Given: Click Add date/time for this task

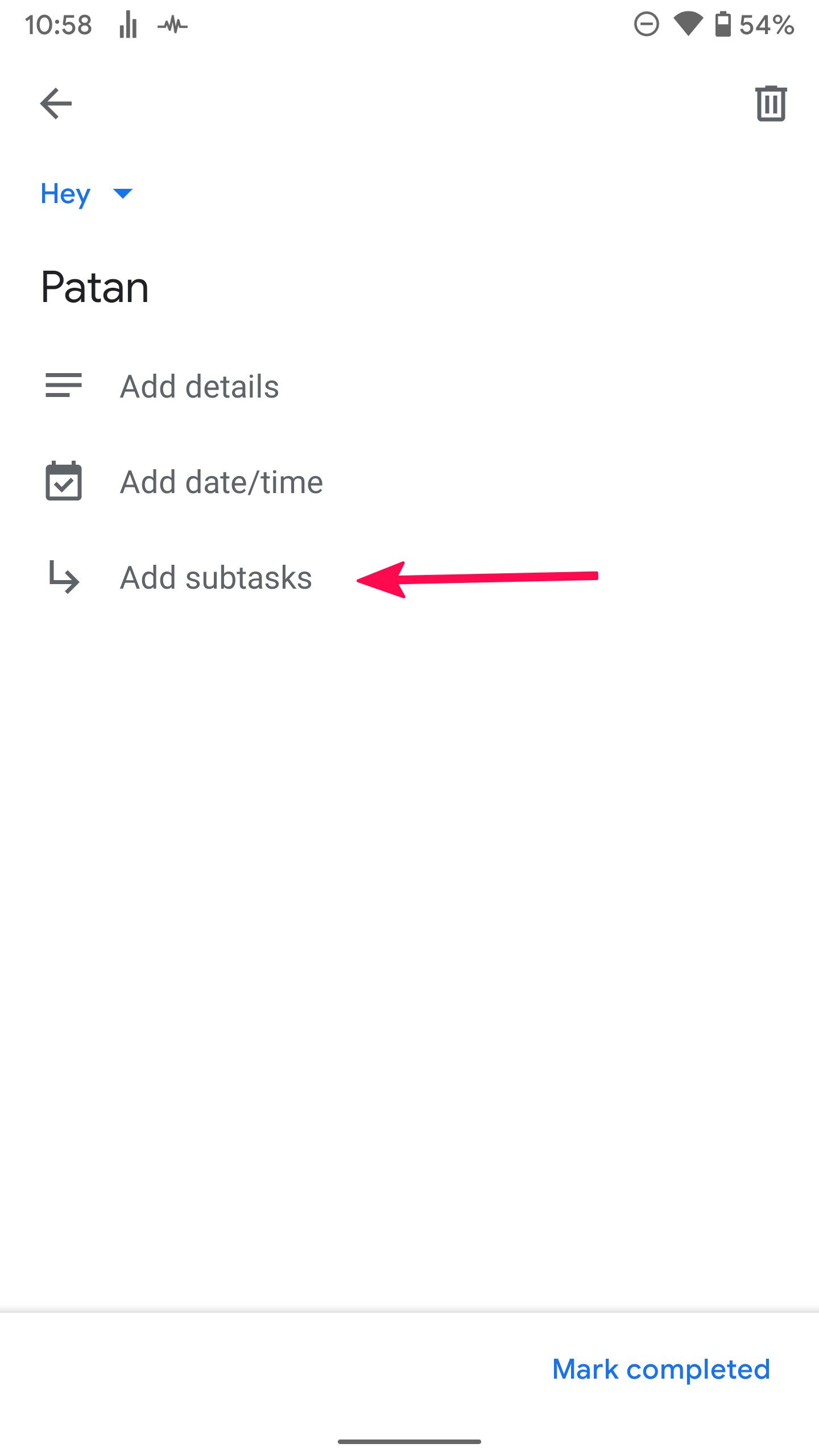Looking at the screenshot, I should pyautogui.click(x=222, y=481).
